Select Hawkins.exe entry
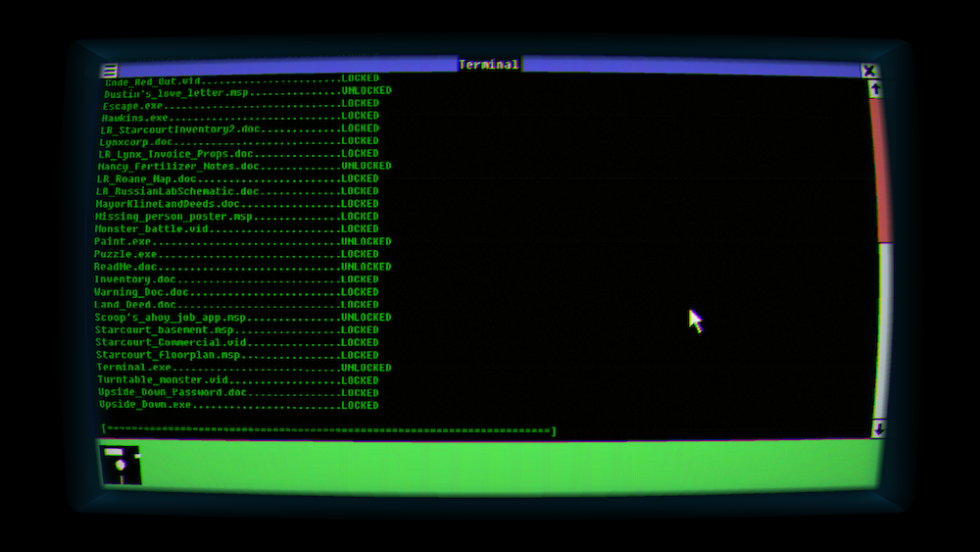The width and height of the screenshot is (980, 552). coord(240,117)
